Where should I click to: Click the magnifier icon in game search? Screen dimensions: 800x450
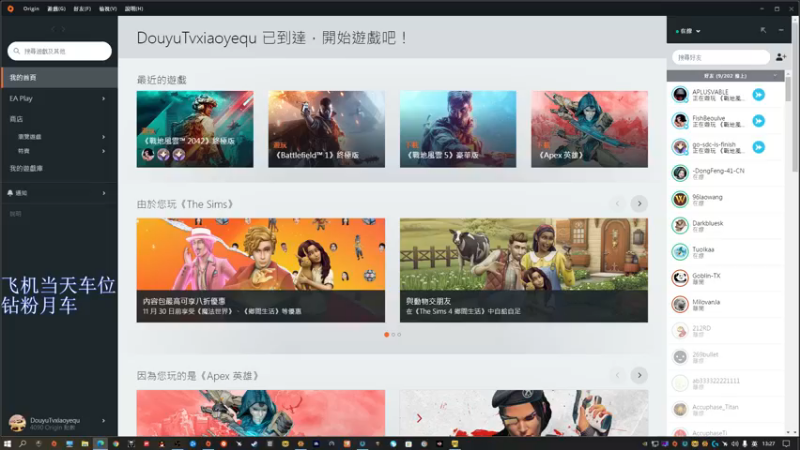[17, 51]
